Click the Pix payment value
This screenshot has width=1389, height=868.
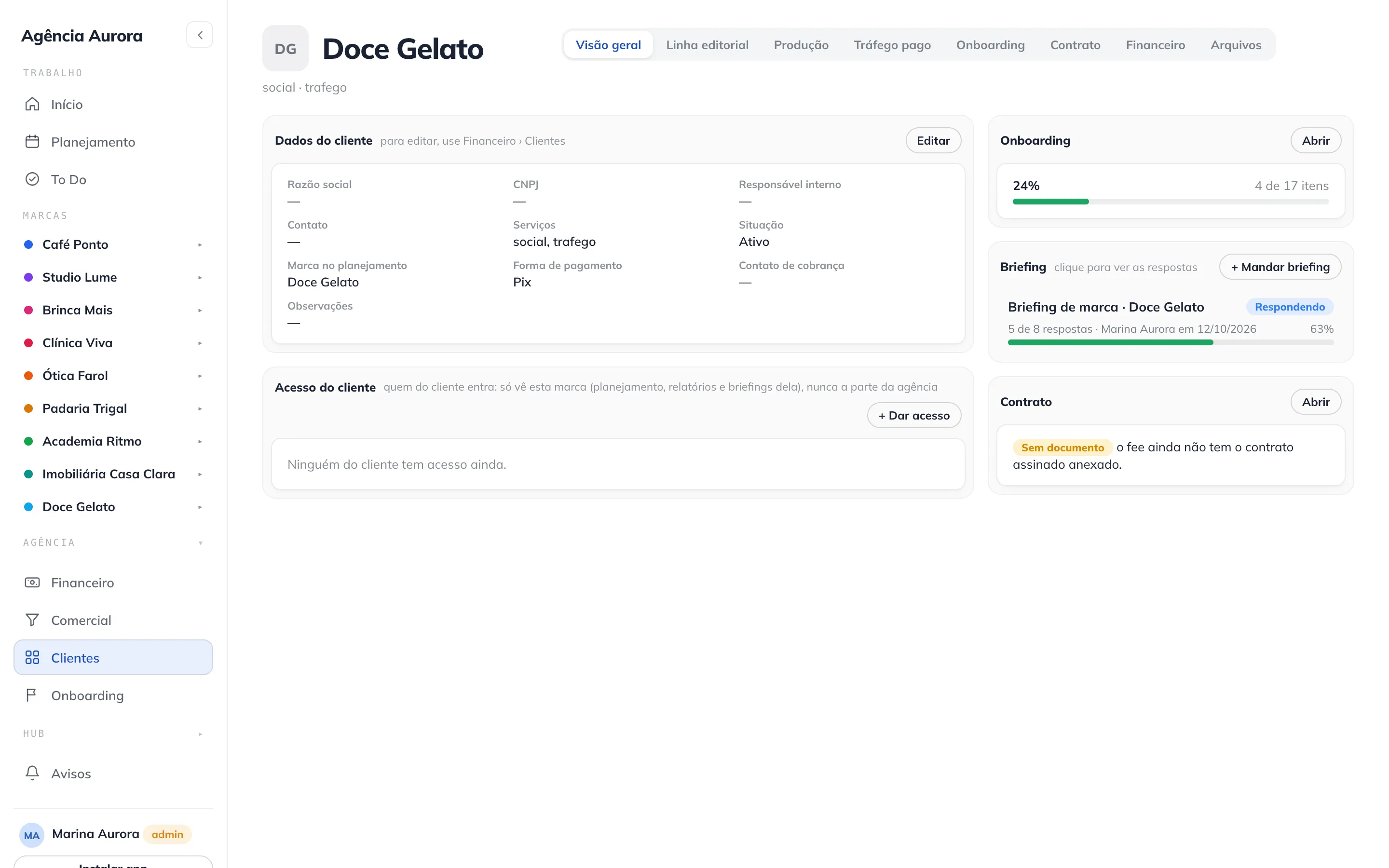(522, 282)
